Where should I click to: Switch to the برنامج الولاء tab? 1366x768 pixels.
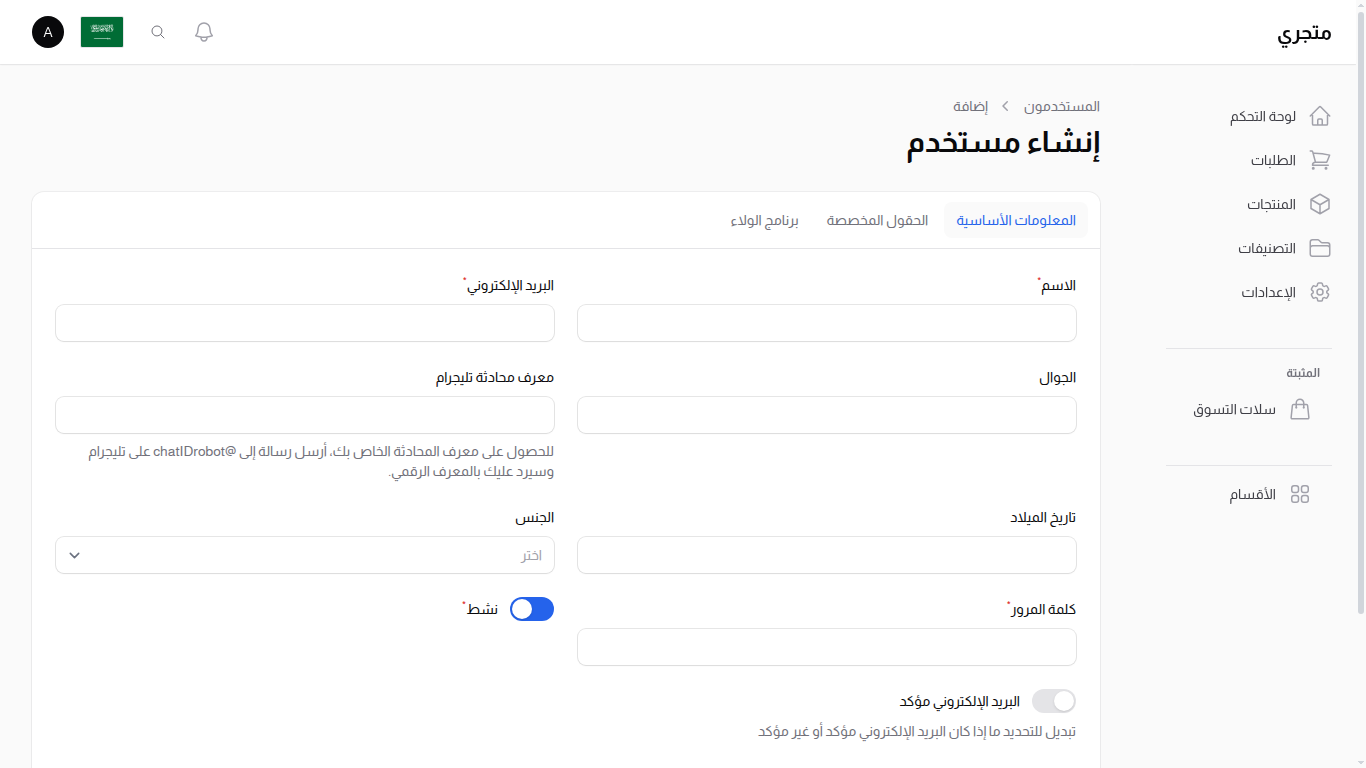coord(765,220)
